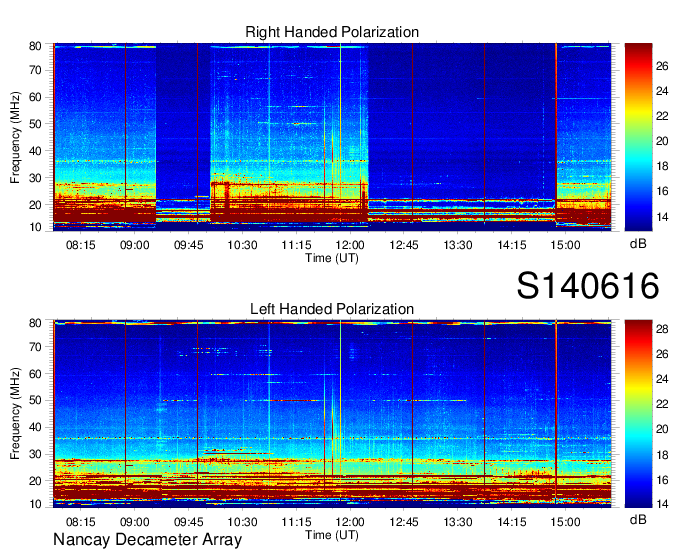Viewport: 680px width, 552px height.
Task: Click the 09:45 tick label on bottom plot
Action: (189, 522)
